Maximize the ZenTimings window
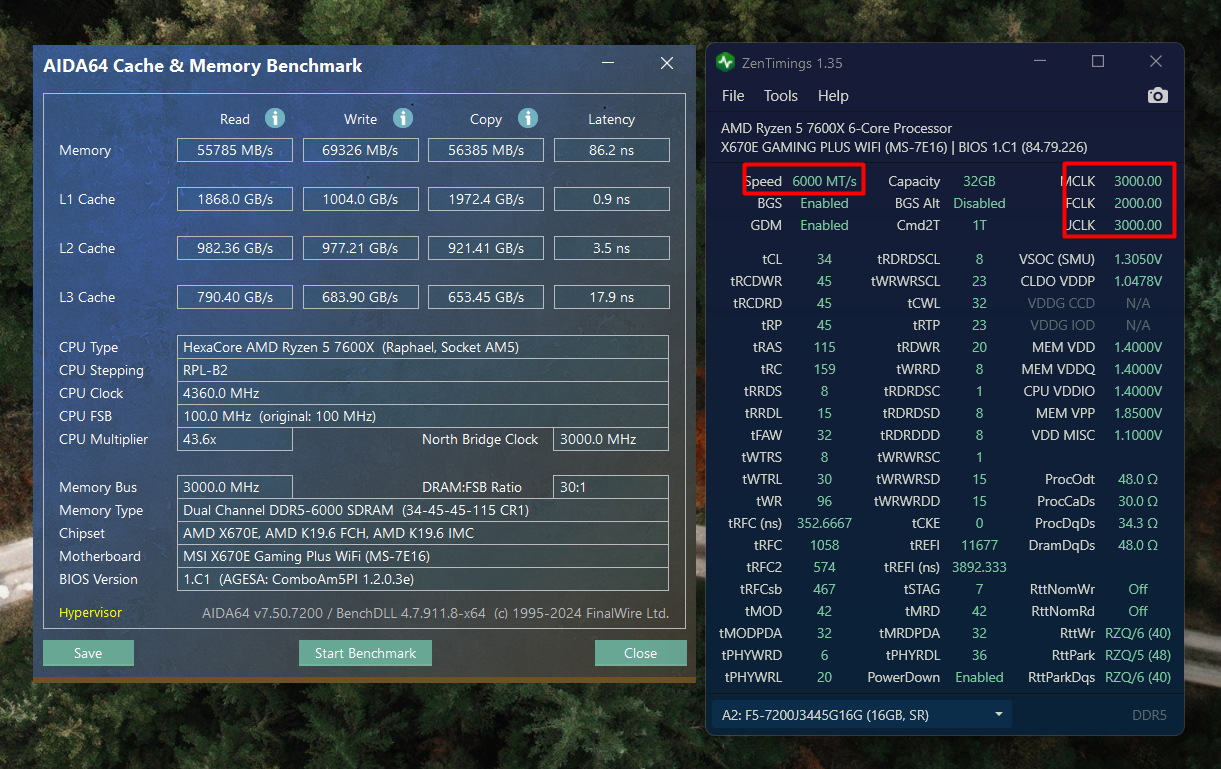1221x769 pixels. click(x=1098, y=62)
